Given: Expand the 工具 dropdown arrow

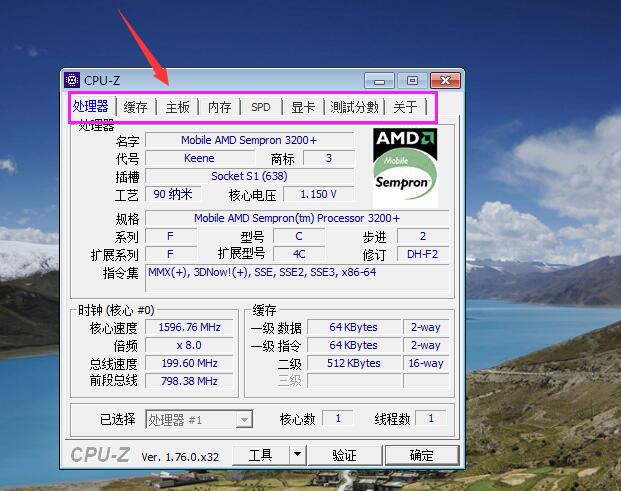Looking at the screenshot, I should [x=298, y=455].
